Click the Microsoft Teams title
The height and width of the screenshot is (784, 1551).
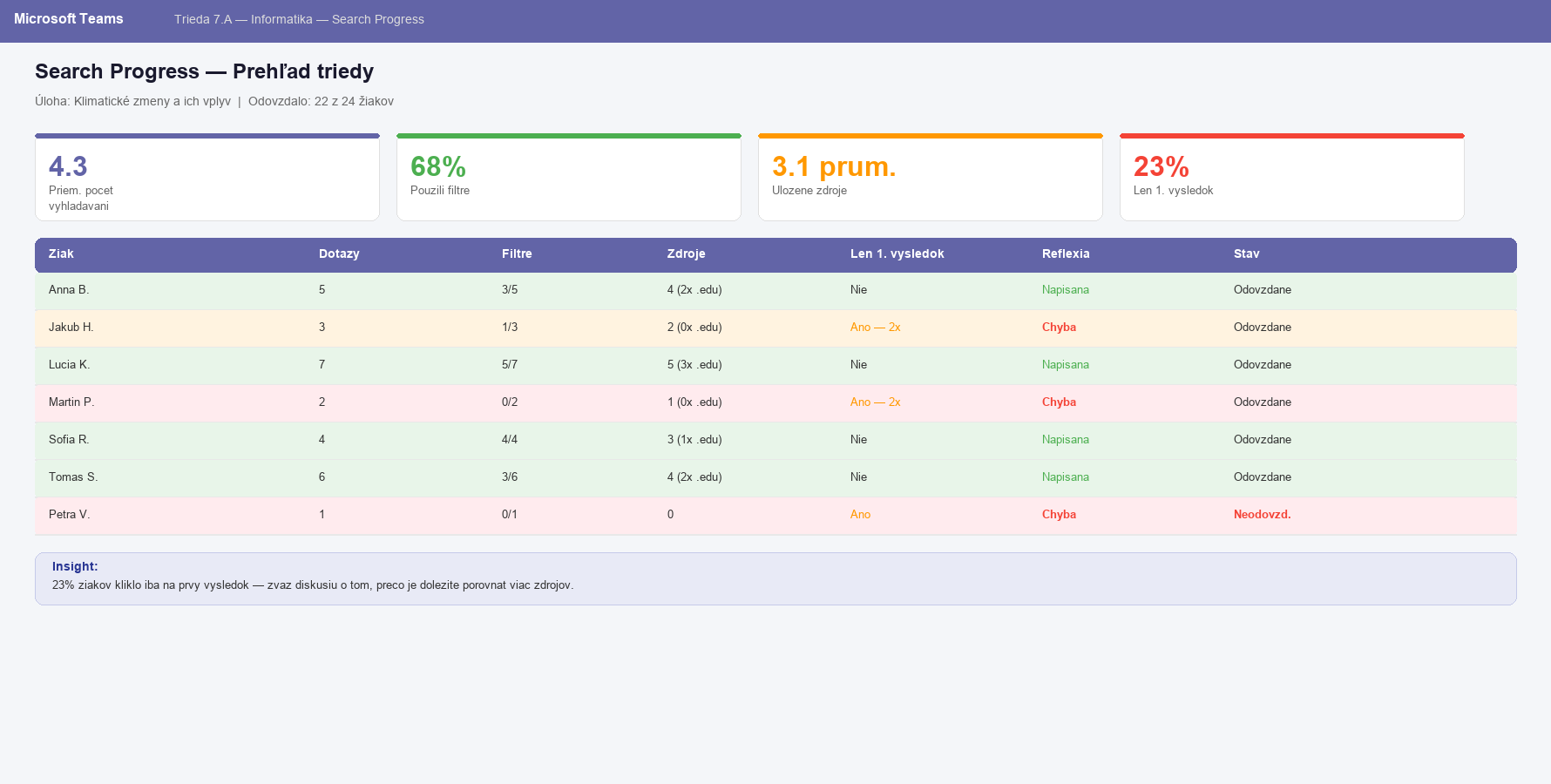coord(68,19)
